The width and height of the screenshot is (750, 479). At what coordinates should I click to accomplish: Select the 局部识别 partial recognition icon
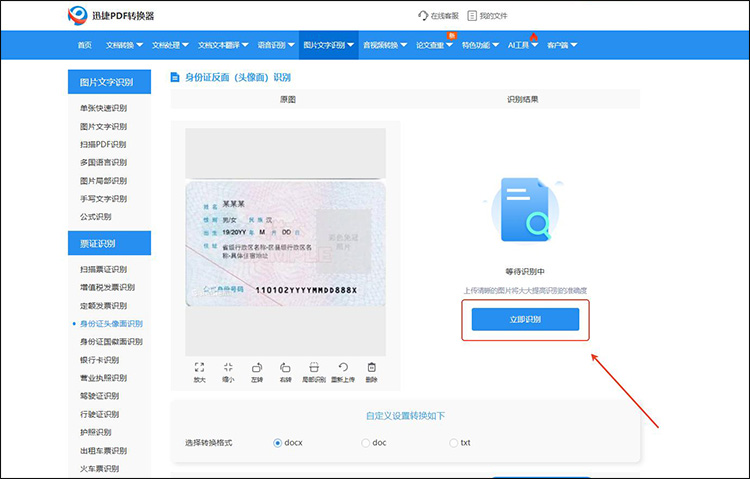click(314, 368)
